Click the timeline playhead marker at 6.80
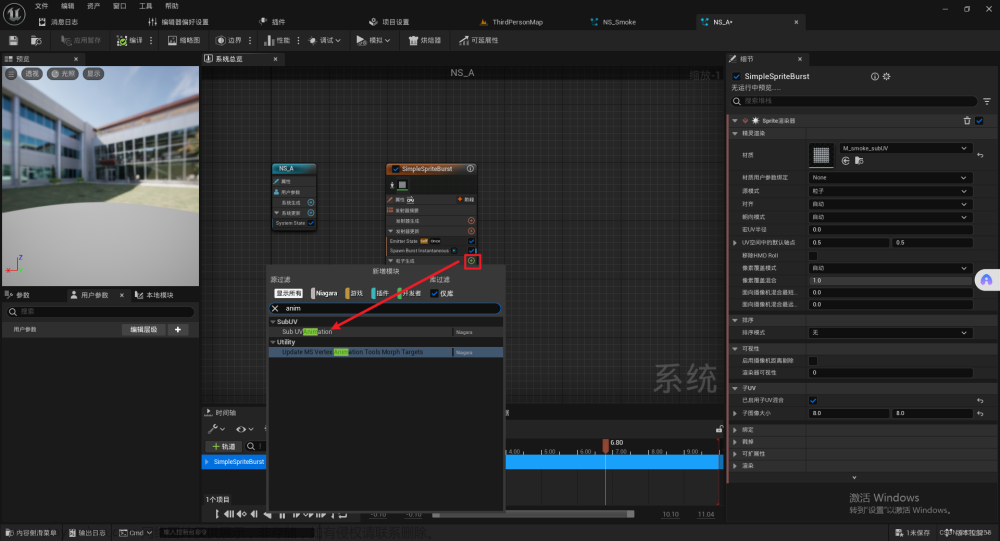The height and width of the screenshot is (541, 1000). click(606, 445)
